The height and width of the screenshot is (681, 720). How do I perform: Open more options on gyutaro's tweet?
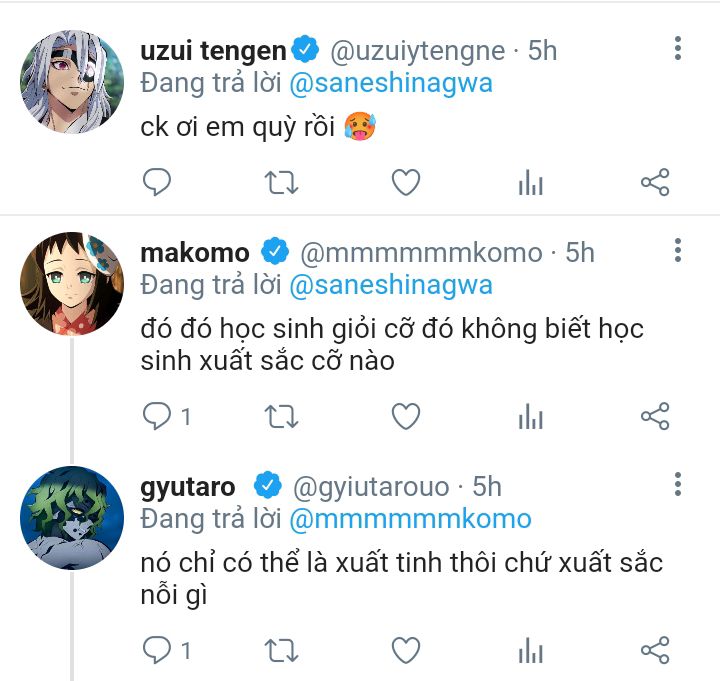tap(678, 485)
